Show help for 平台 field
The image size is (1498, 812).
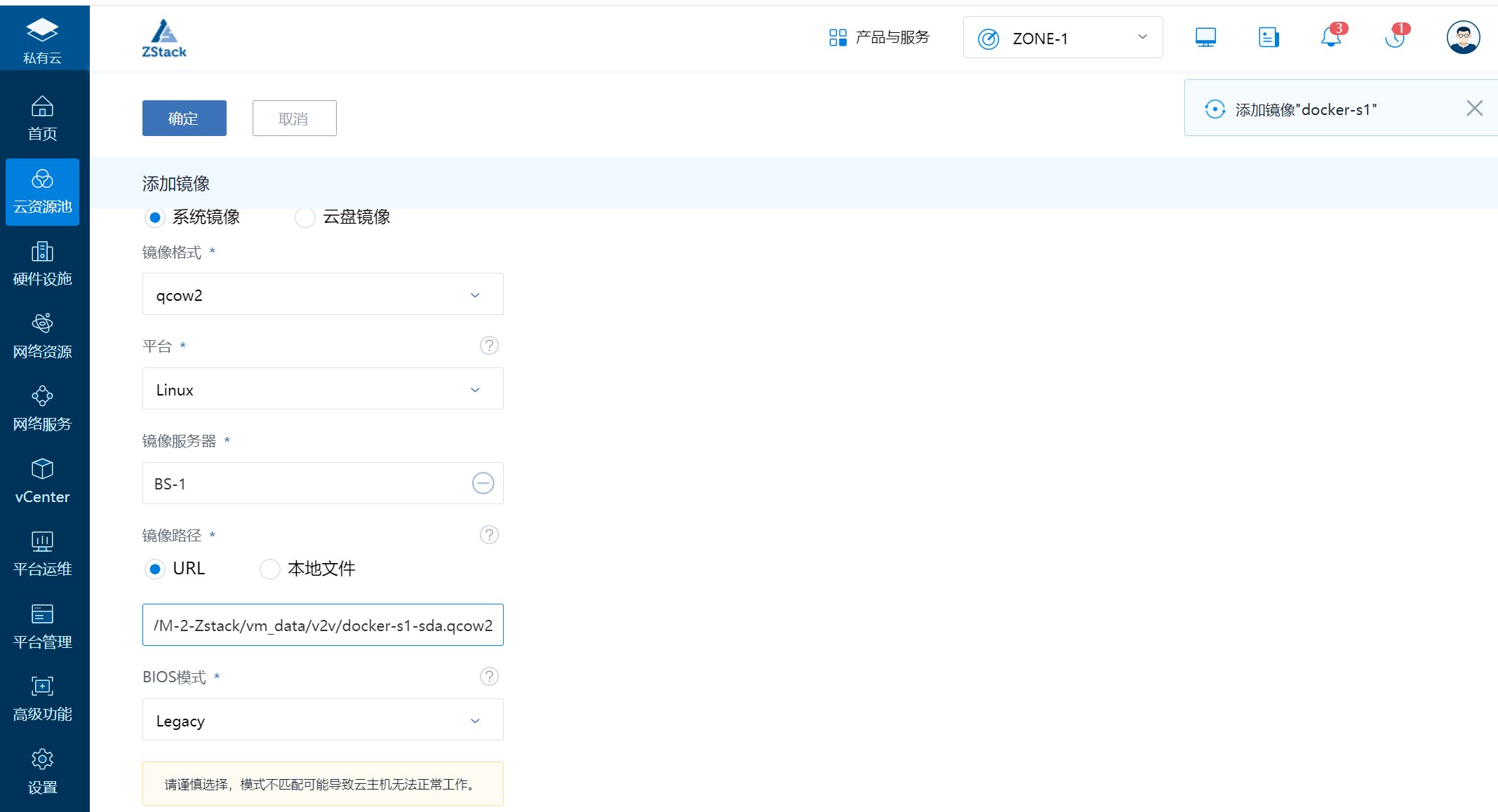coord(489,345)
